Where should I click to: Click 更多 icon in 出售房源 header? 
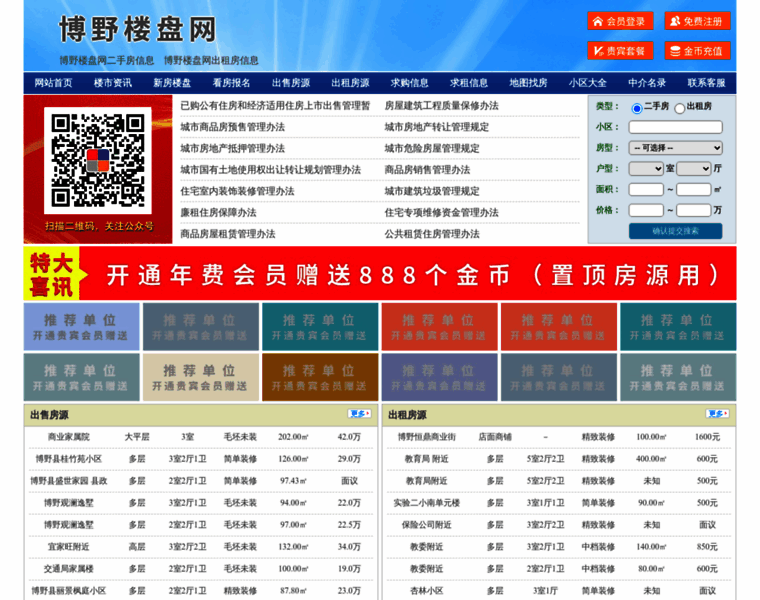[x=359, y=413]
